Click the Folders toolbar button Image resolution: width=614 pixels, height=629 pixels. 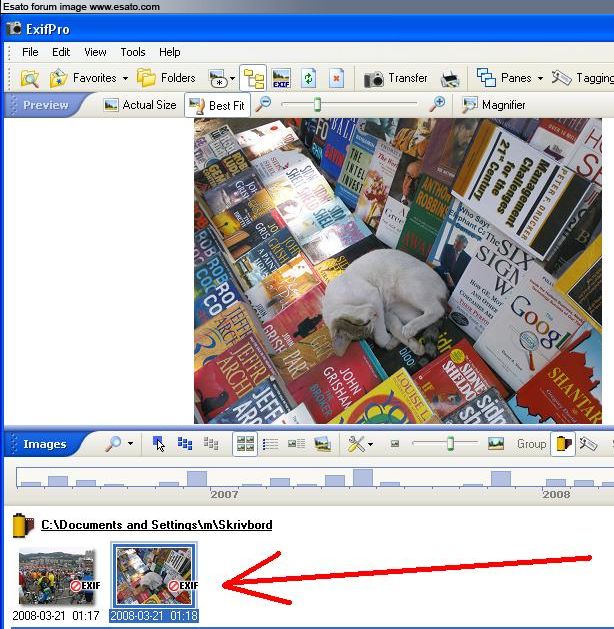(x=166, y=78)
